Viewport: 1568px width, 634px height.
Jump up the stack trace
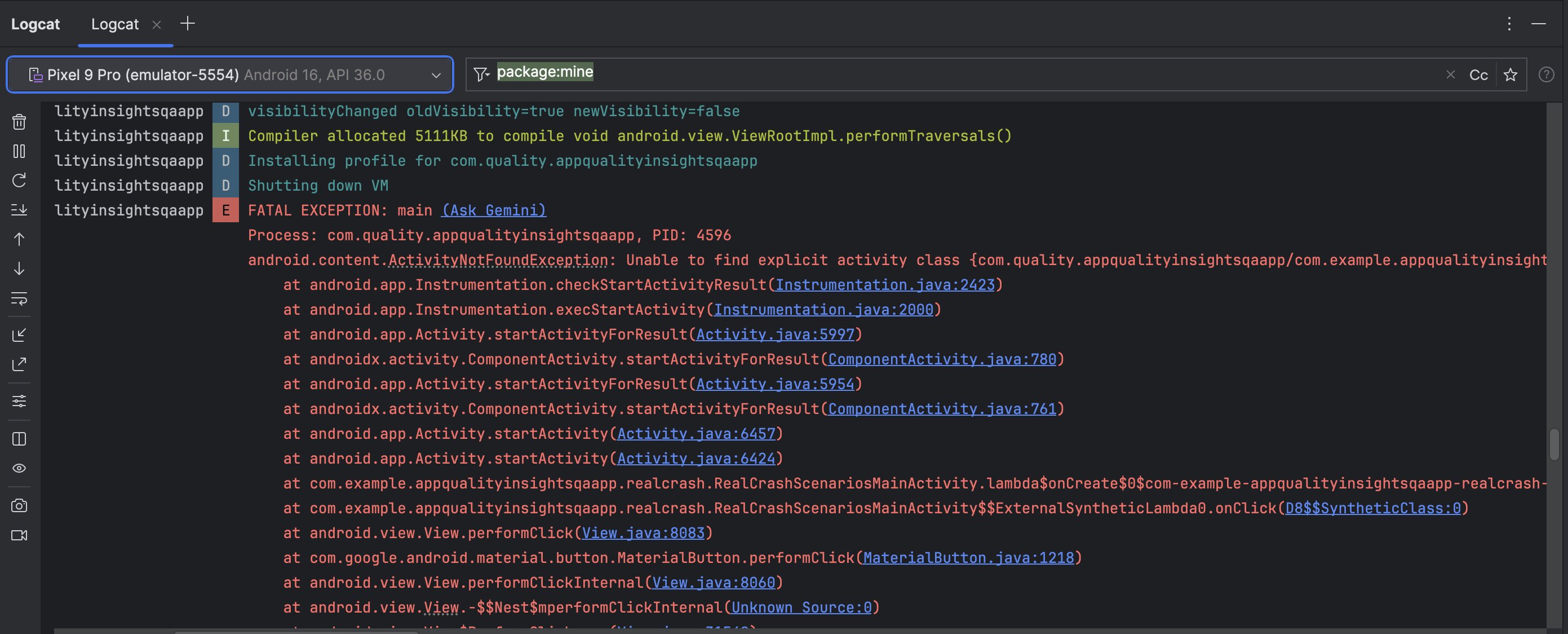coord(19,239)
